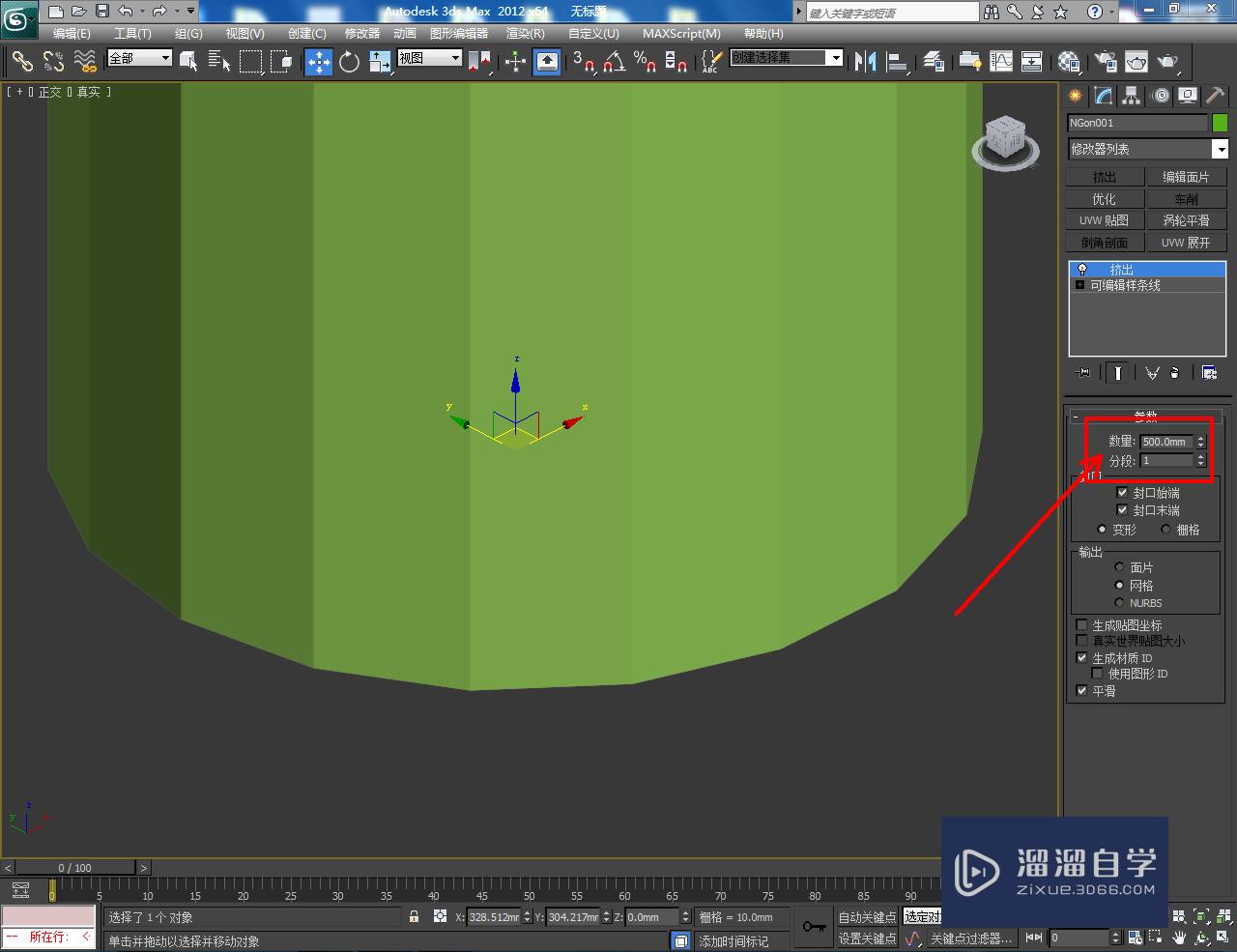Open the Display command panel tab
This screenshot has width=1237, height=952.
coord(1188,96)
